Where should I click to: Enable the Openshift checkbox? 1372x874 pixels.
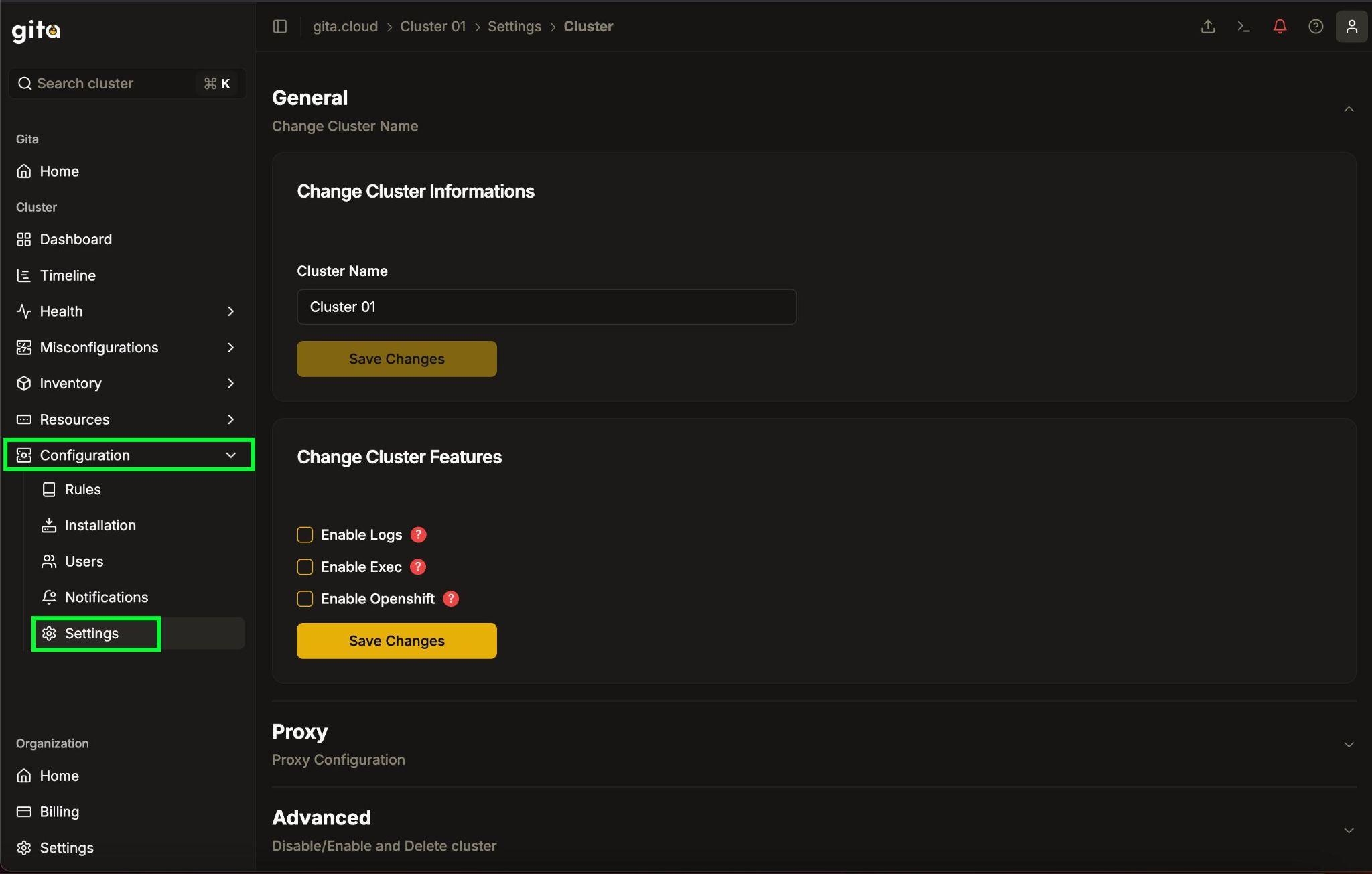click(x=305, y=599)
